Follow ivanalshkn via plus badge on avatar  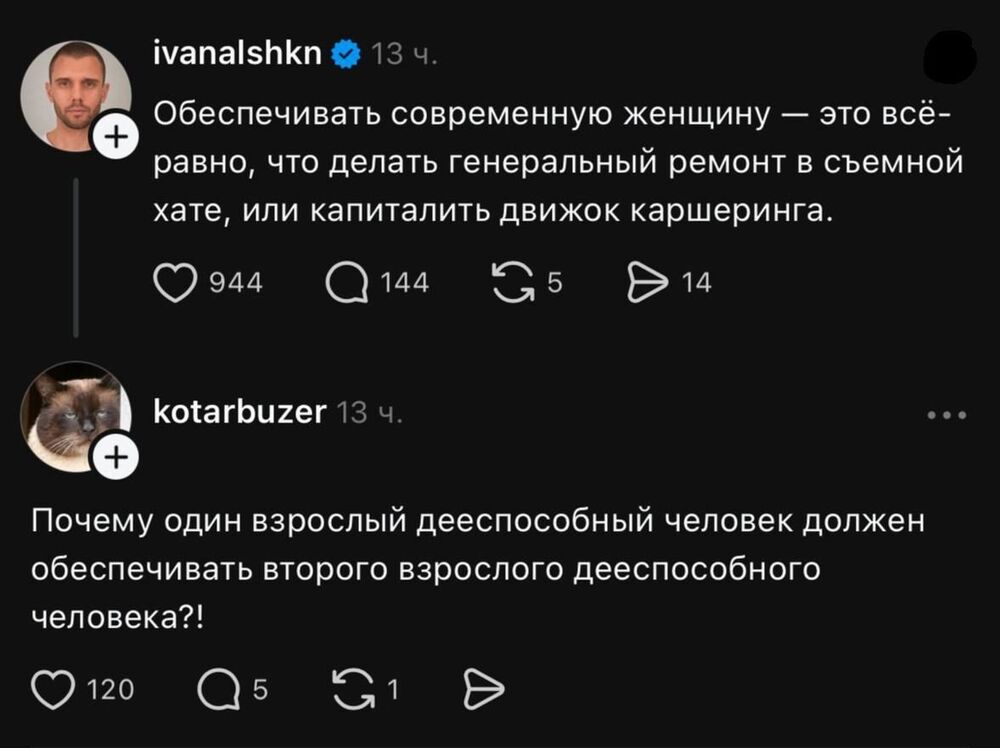coord(115,137)
